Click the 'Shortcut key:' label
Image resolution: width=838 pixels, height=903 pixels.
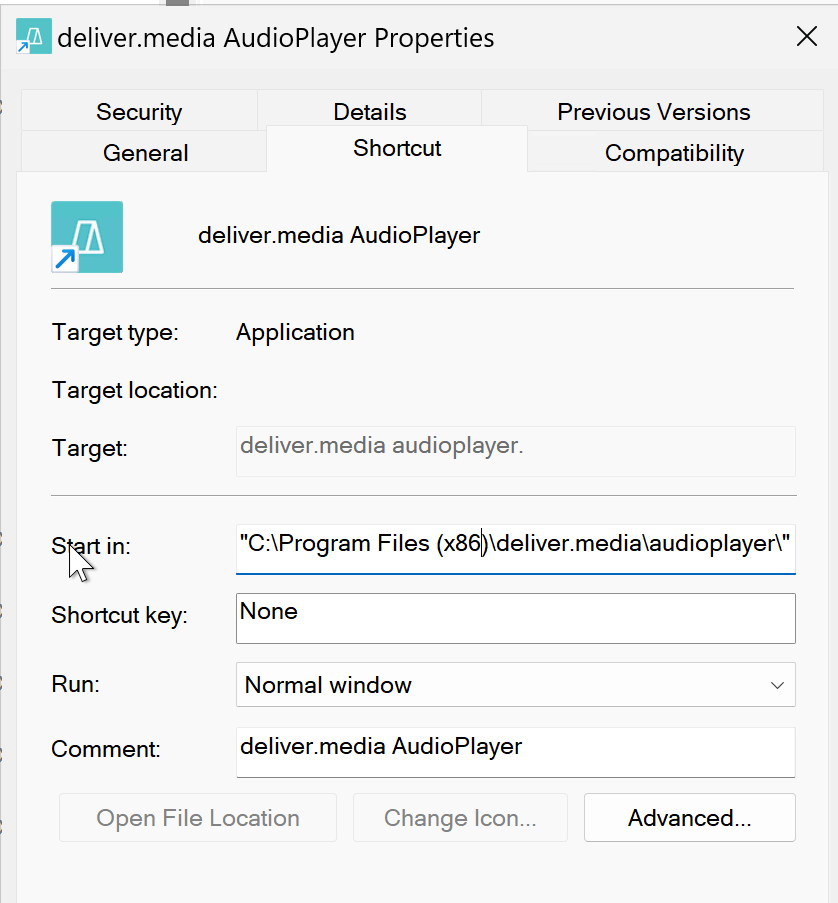120,615
